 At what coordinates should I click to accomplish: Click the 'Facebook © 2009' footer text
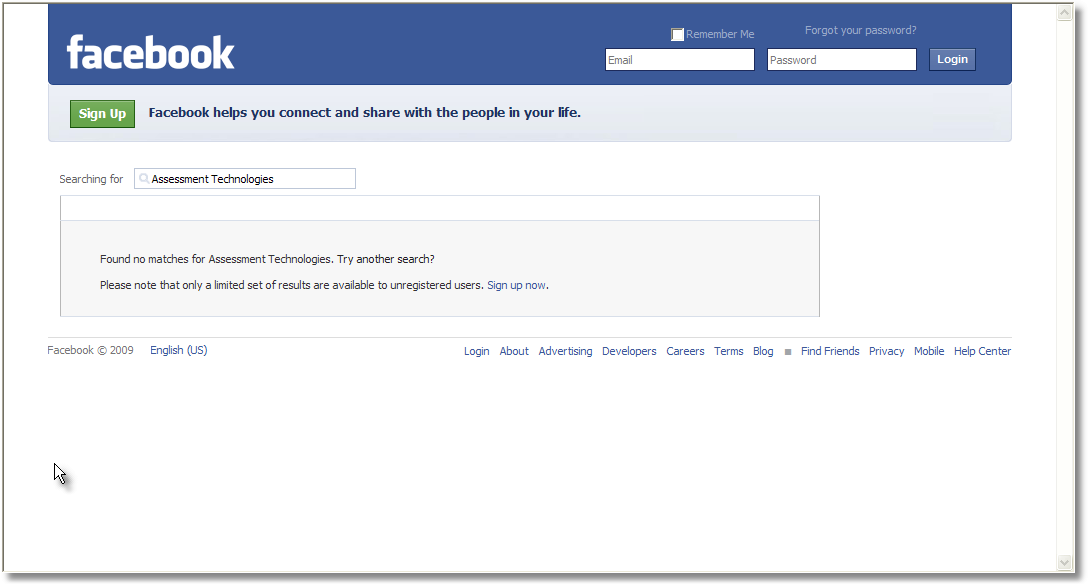[90, 350]
